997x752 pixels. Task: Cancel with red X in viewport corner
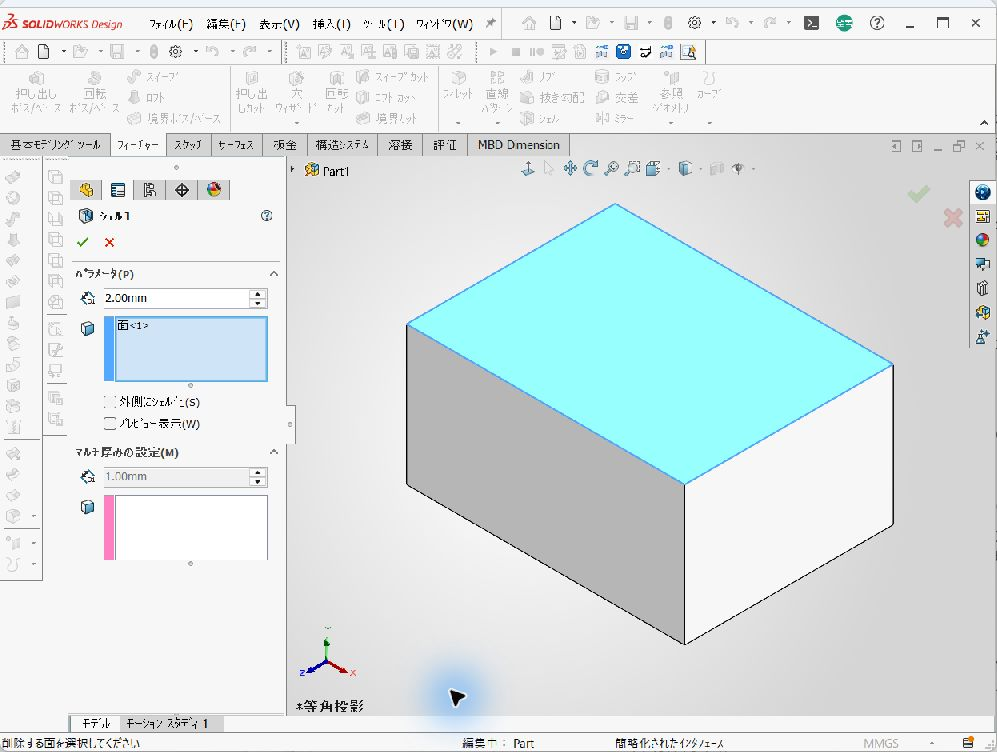(952, 218)
